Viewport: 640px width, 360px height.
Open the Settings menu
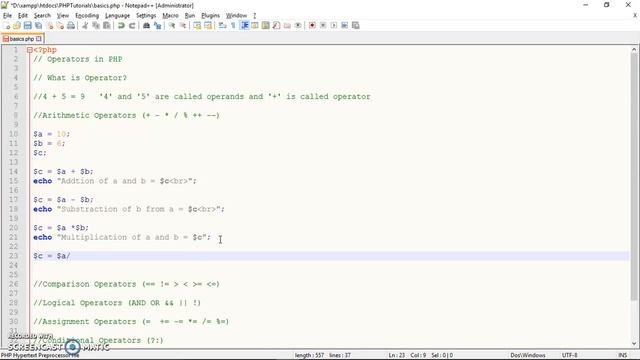(x=146, y=16)
